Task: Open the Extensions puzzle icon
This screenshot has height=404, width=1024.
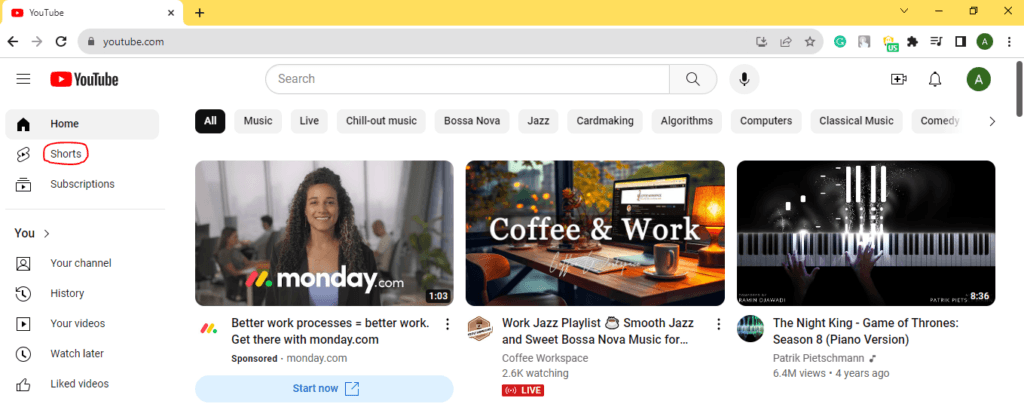Action: pos(913,42)
